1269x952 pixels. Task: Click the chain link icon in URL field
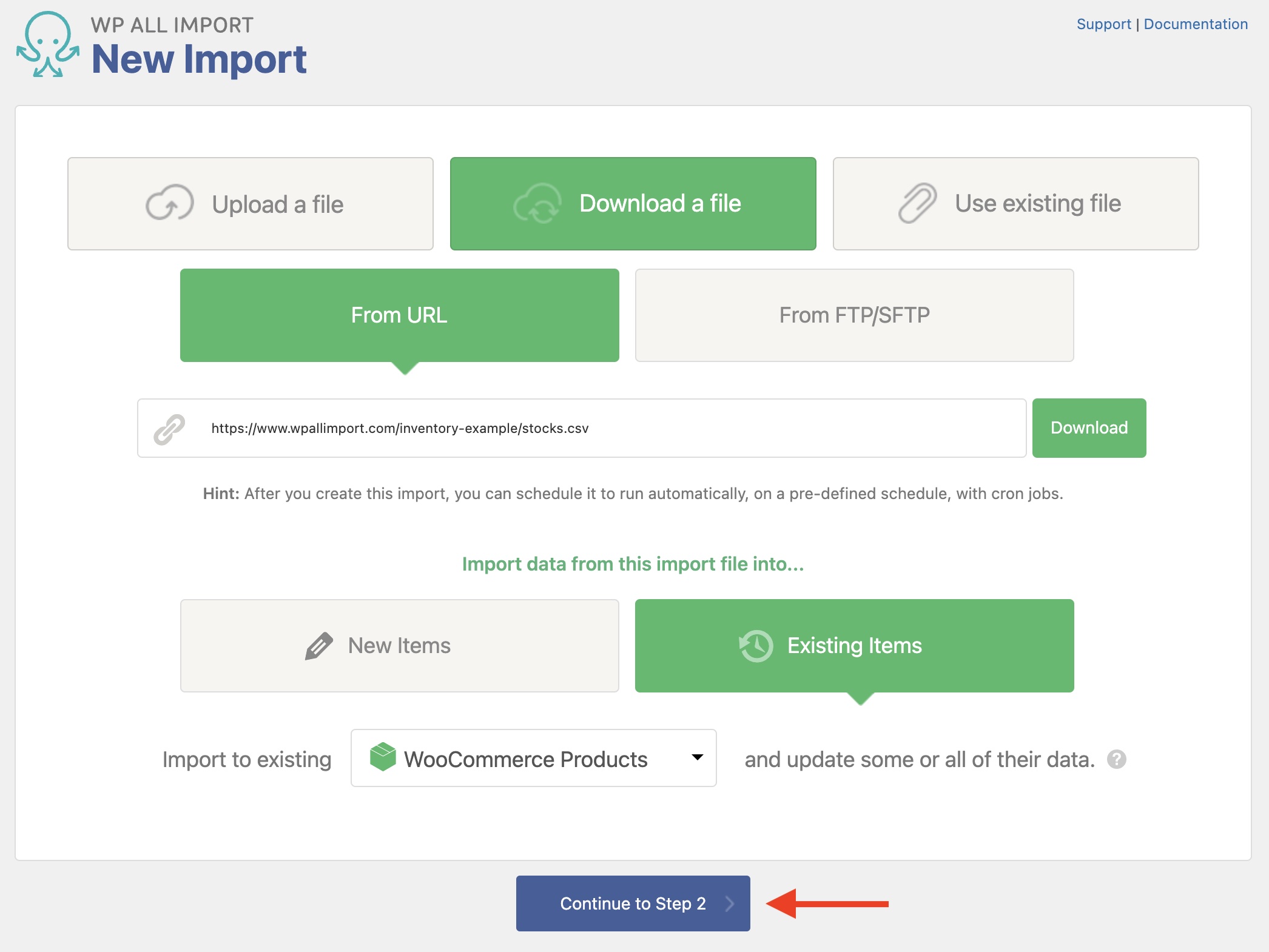click(x=169, y=429)
